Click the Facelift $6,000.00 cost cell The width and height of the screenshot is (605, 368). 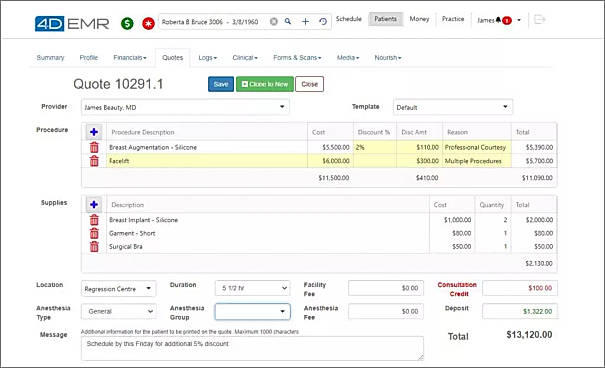tap(331, 161)
